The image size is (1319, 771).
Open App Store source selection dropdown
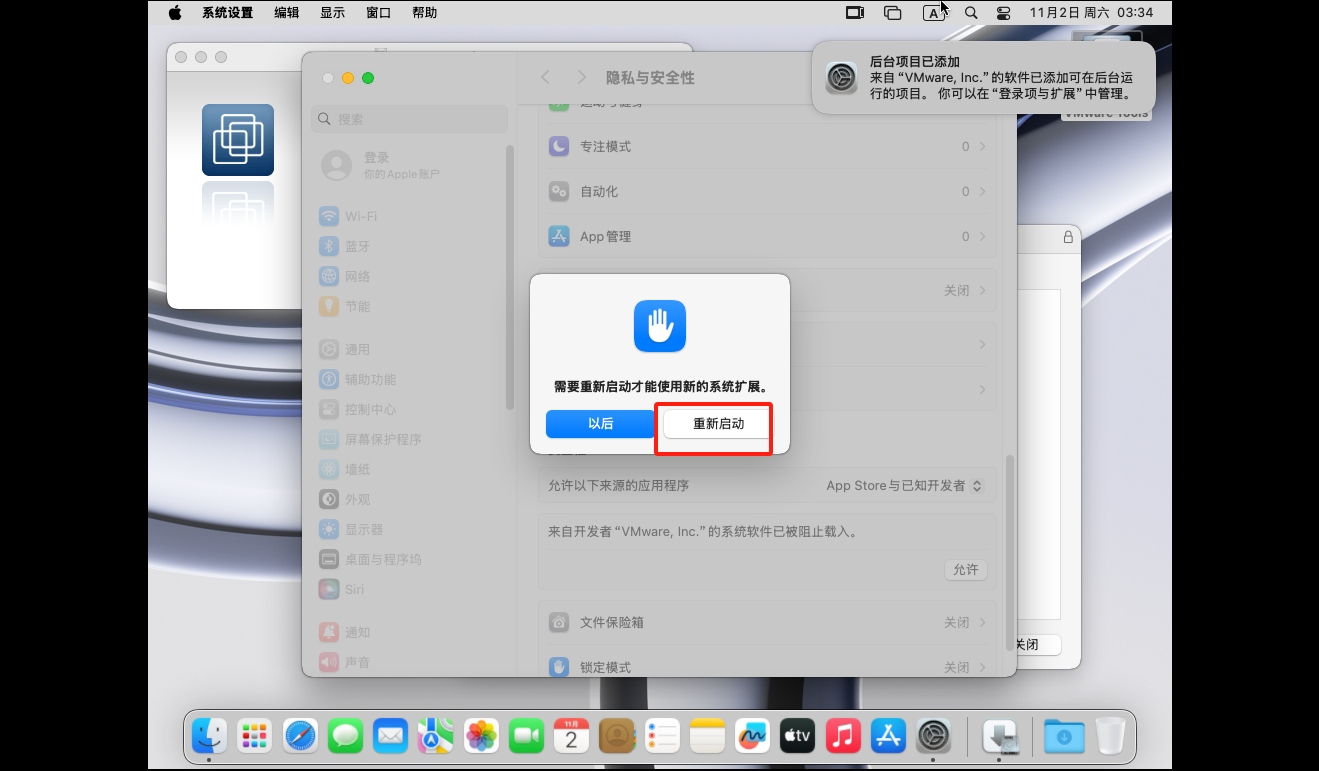[904, 486]
